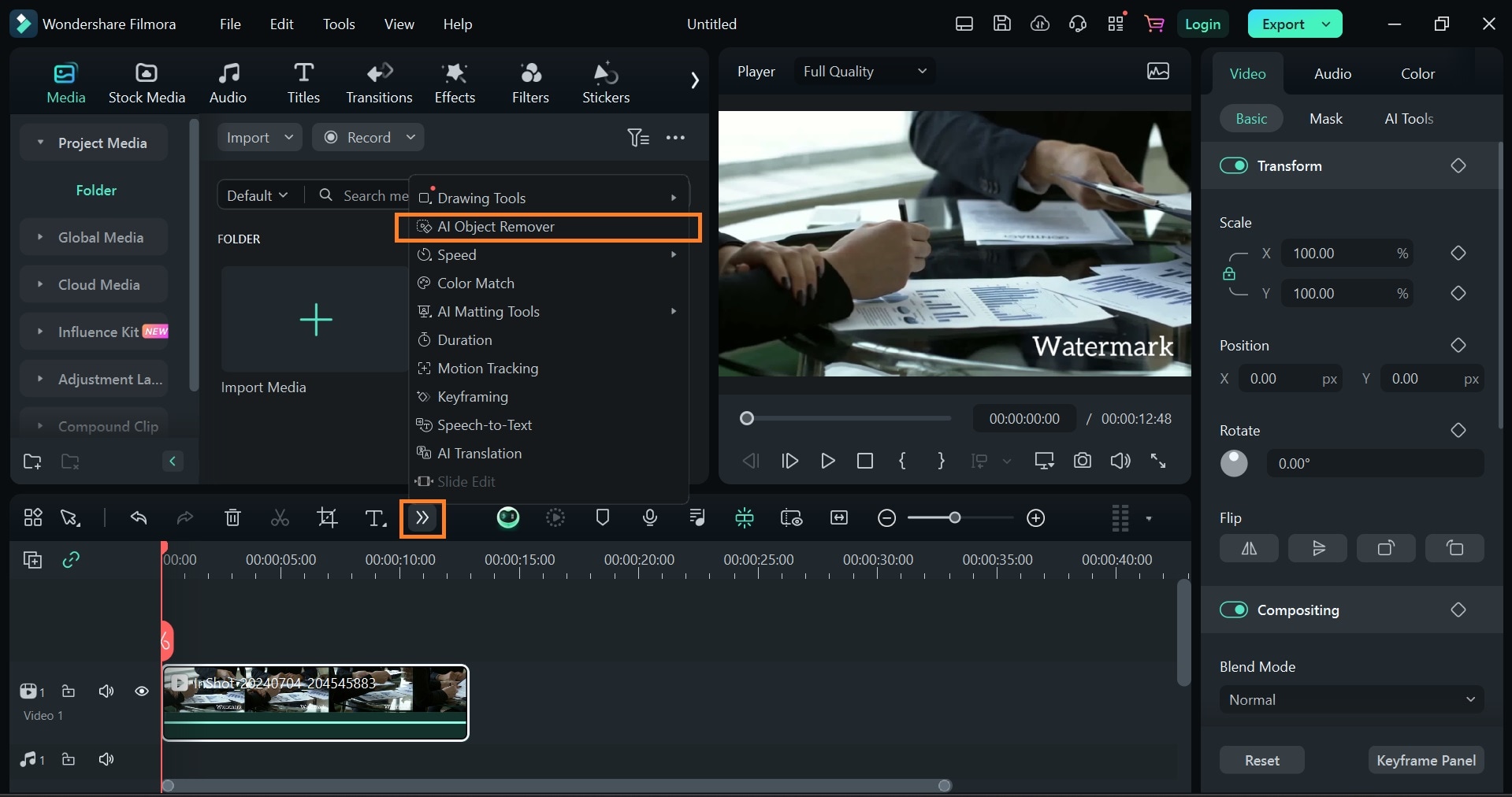1512x797 pixels.
Task: Choose Motion Tracking from menu
Action: [x=548, y=369]
